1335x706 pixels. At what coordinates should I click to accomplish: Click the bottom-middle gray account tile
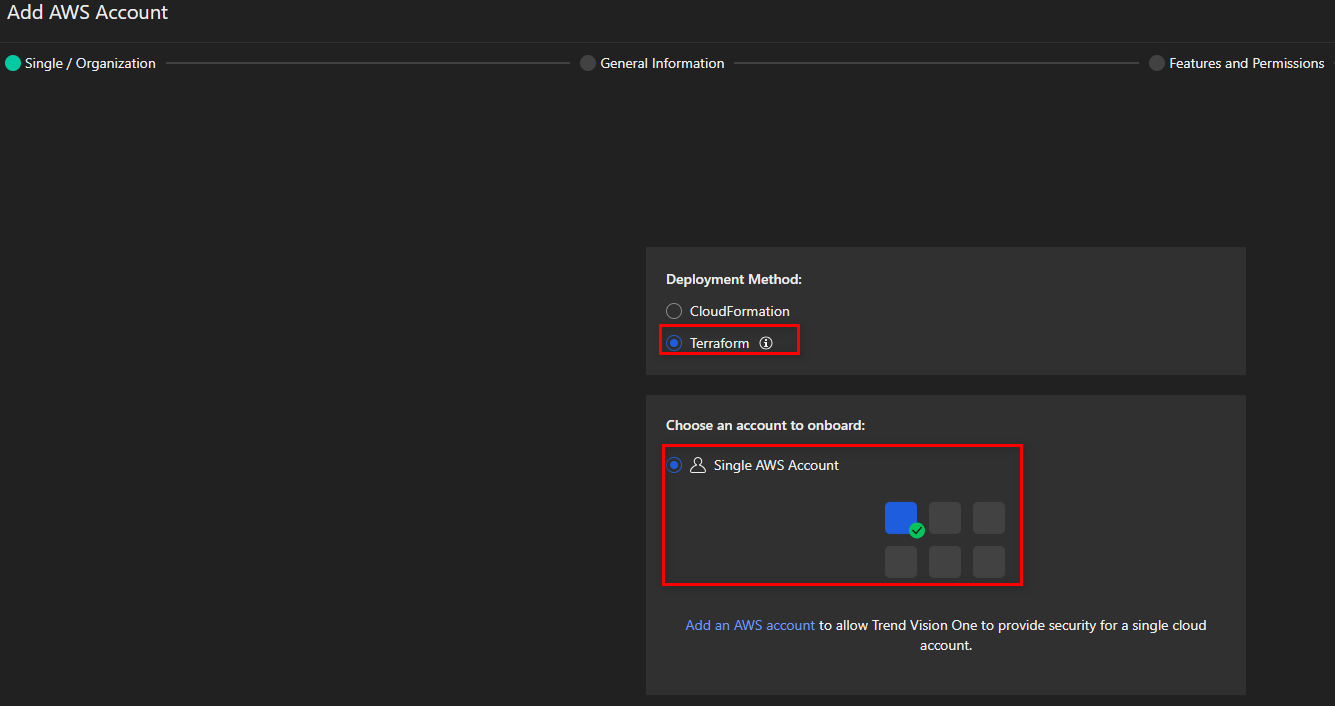[x=944, y=562]
